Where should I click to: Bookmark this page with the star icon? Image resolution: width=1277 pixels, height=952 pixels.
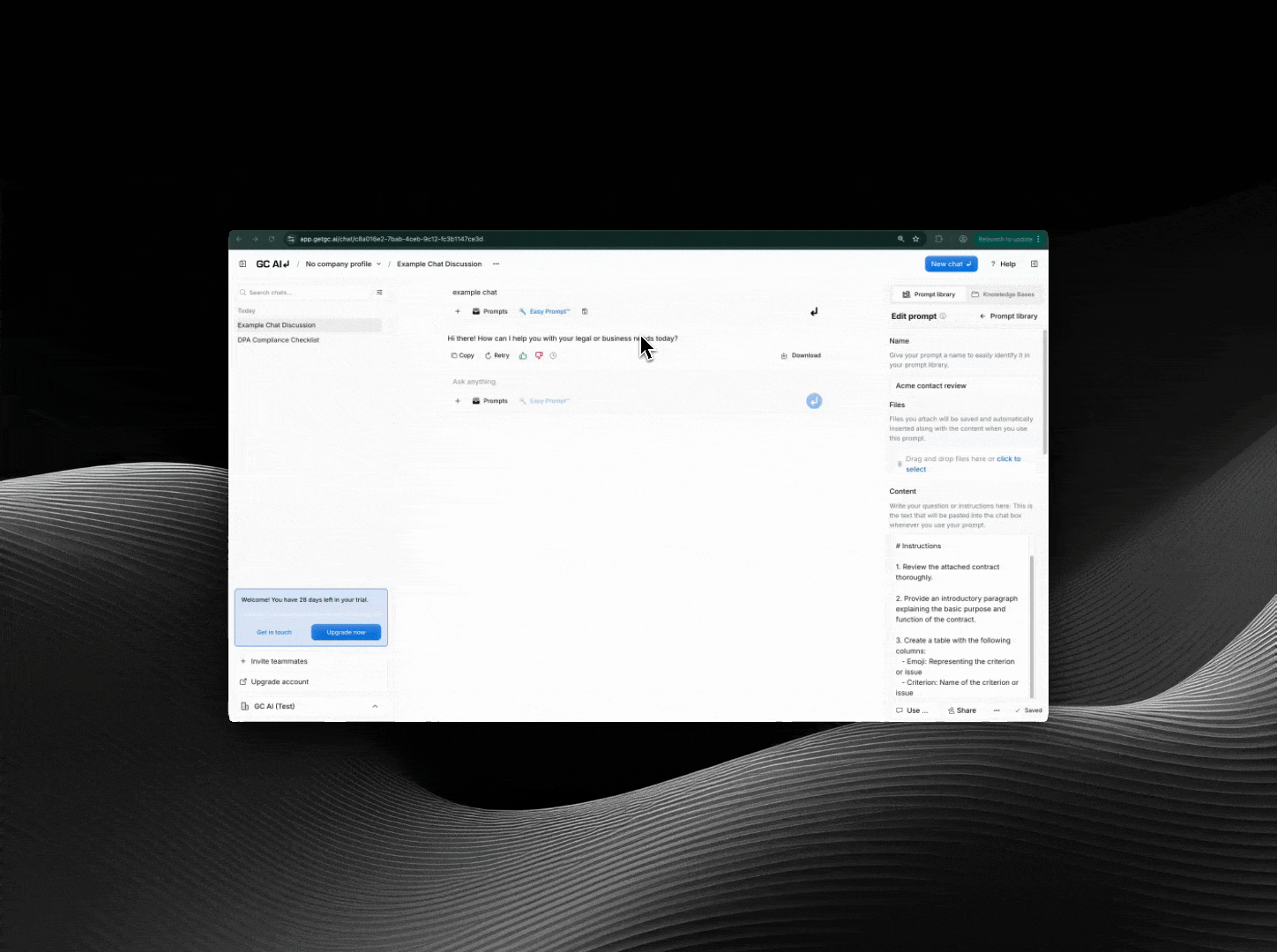916,239
